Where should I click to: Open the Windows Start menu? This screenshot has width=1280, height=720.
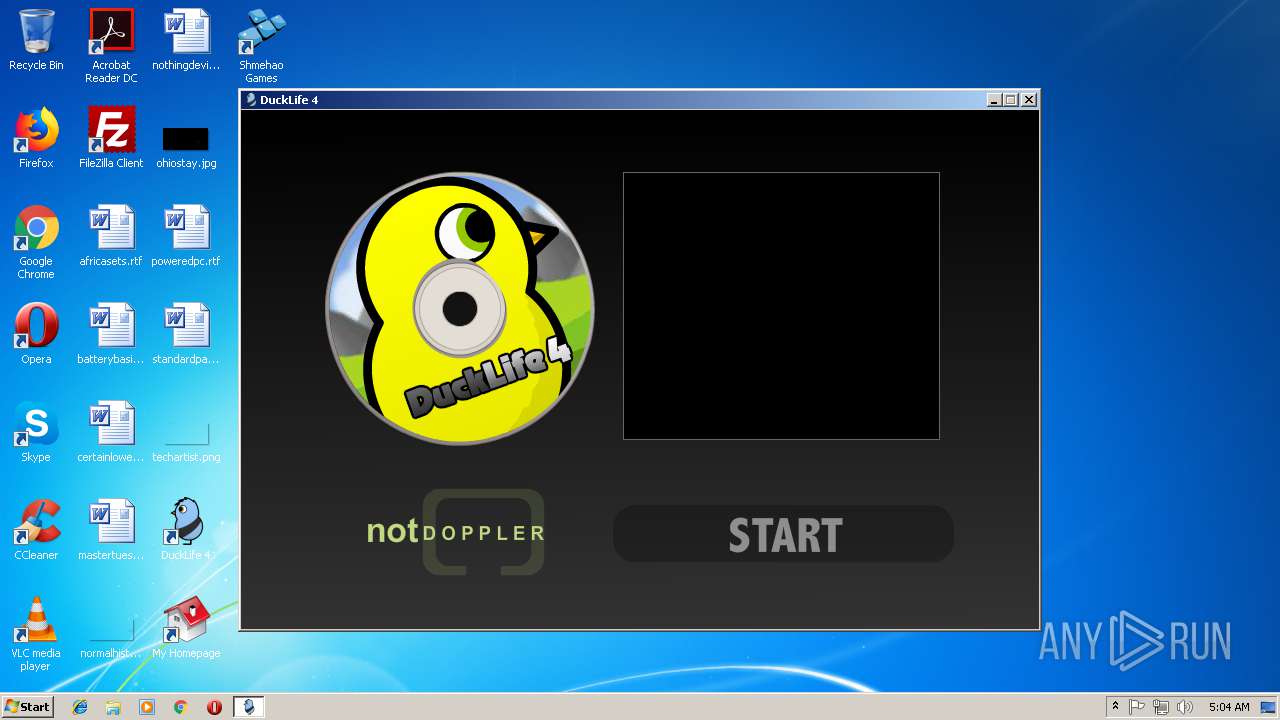27,707
